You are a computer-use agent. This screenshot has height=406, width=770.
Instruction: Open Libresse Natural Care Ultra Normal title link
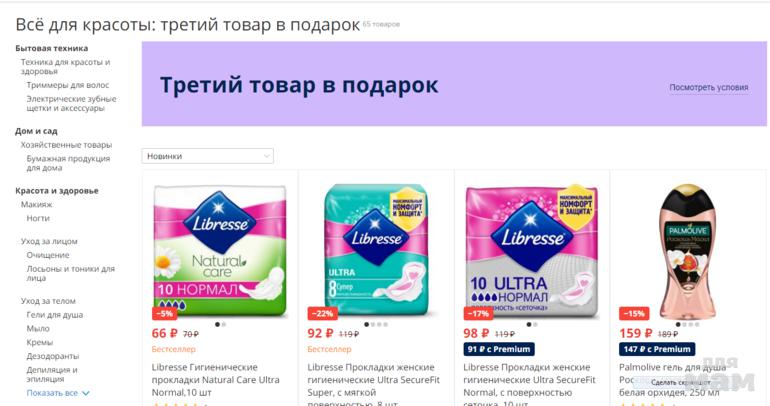click(216, 380)
